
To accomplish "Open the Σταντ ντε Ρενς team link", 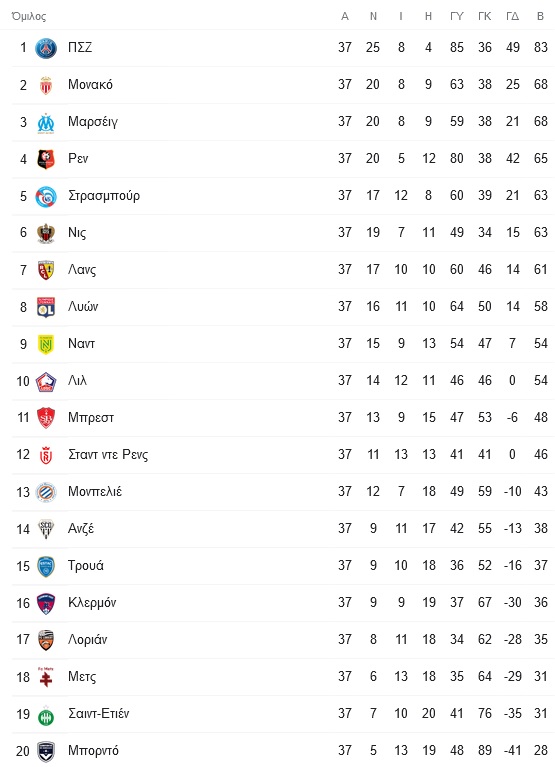I will [x=108, y=454].
